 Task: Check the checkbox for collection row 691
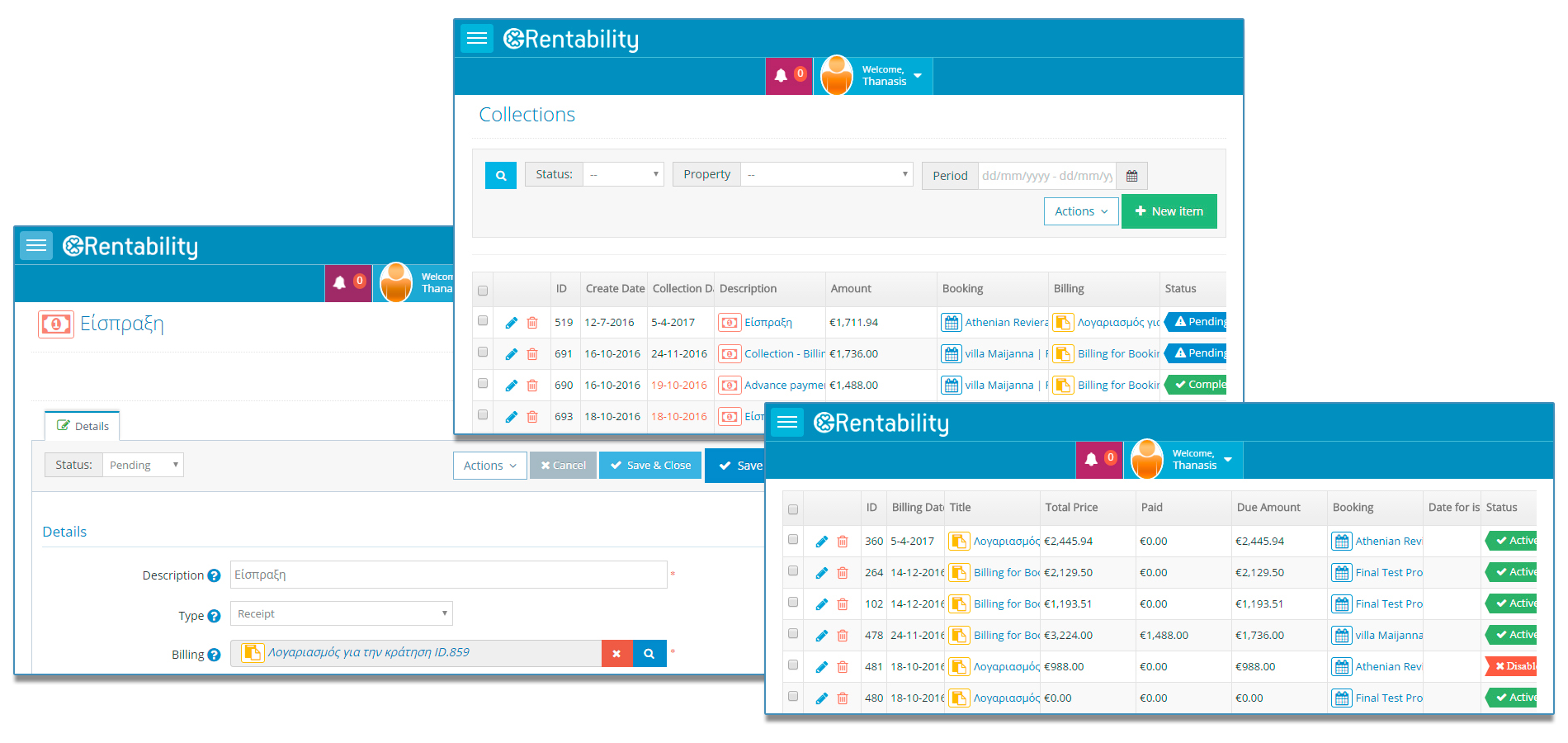click(483, 353)
